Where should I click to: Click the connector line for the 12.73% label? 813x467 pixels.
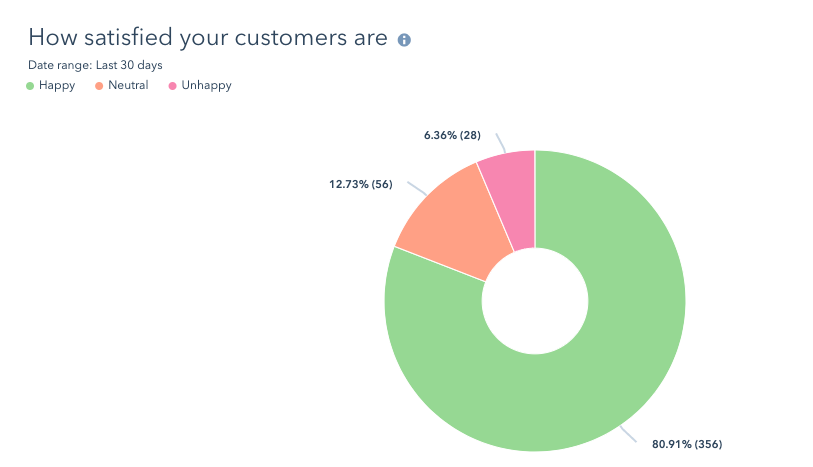click(417, 189)
